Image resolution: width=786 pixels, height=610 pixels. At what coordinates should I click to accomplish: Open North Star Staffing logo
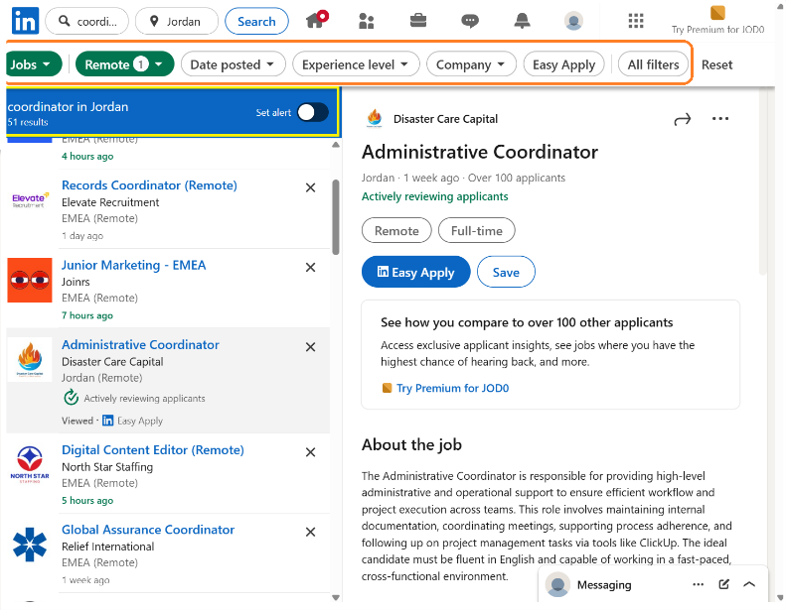tap(30, 465)
